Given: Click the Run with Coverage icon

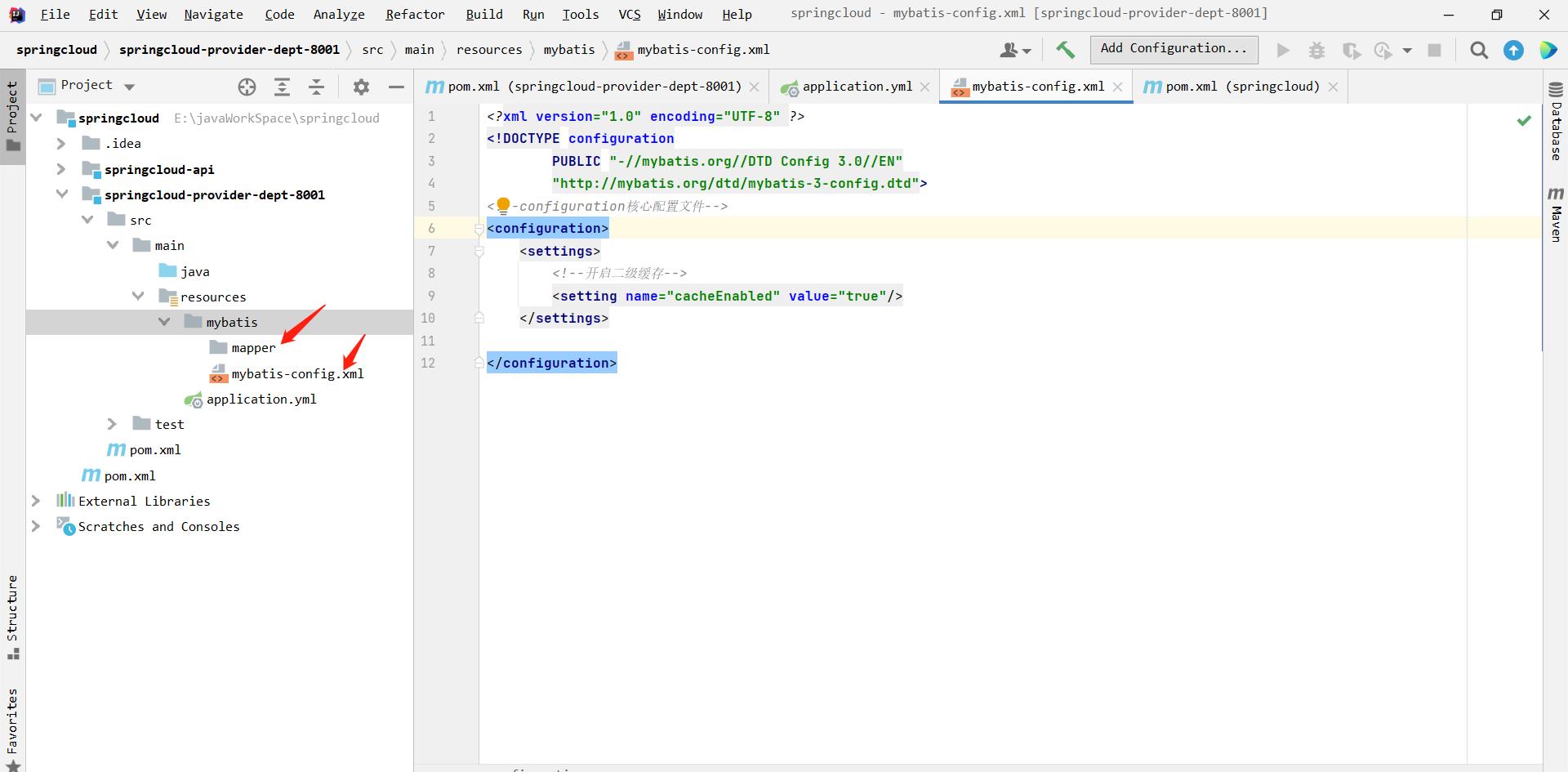Looking at the screenshot, I should coord(1351,51).
